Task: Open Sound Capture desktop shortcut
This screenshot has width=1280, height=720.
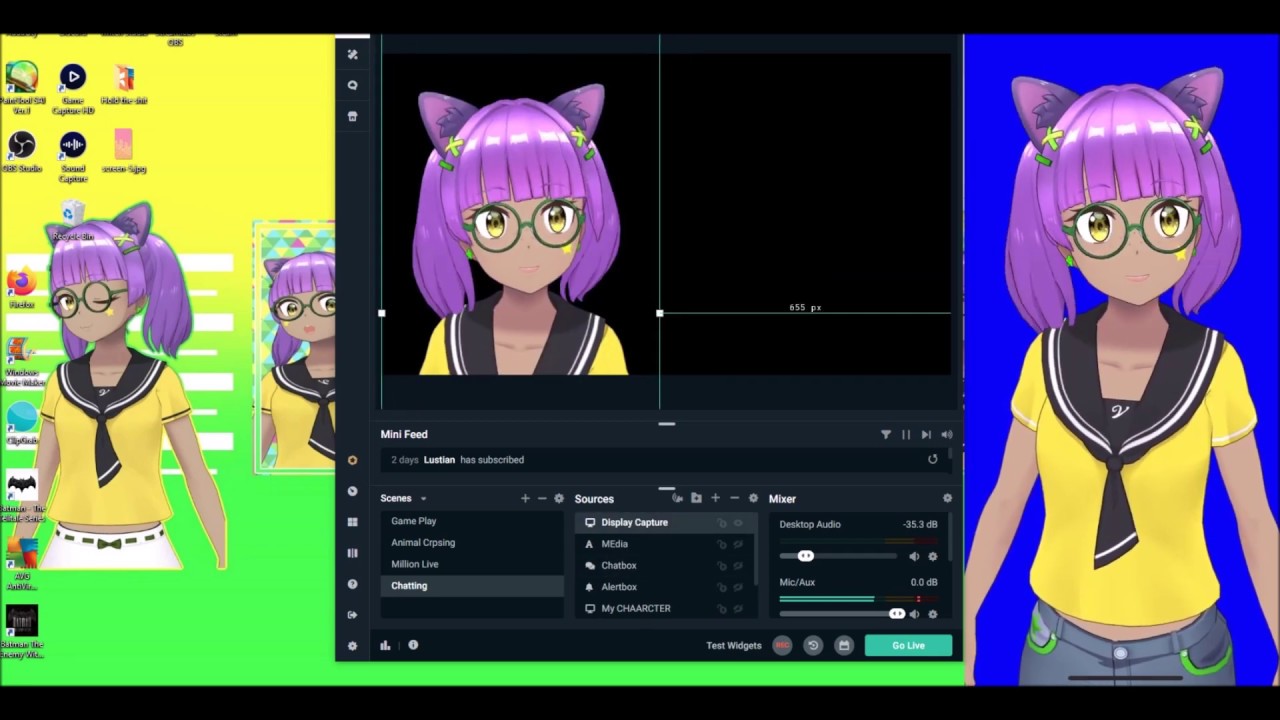Action: pos(73,157)
